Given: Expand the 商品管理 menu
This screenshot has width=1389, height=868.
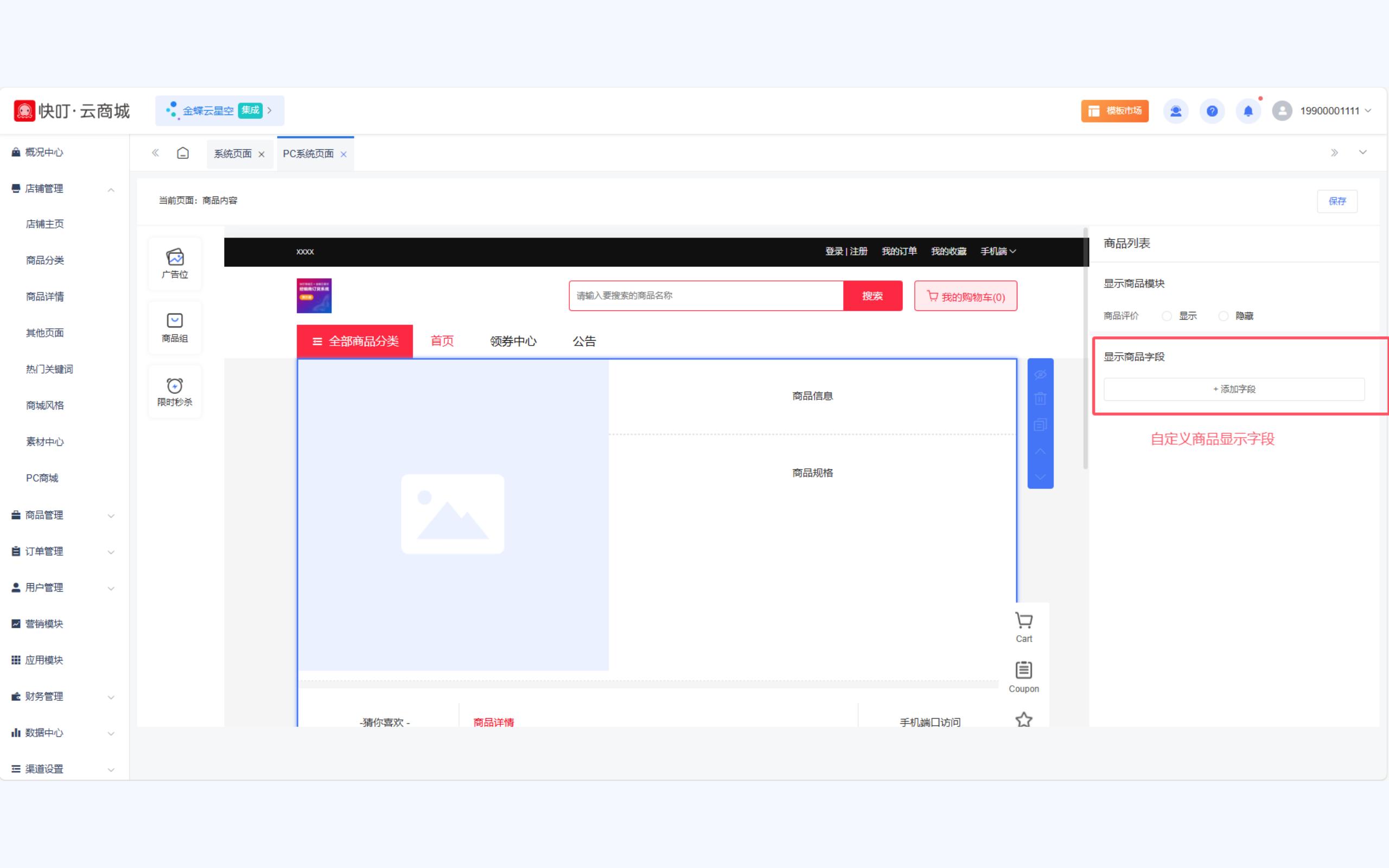Looking at the screenshot, I should [111, 516].
